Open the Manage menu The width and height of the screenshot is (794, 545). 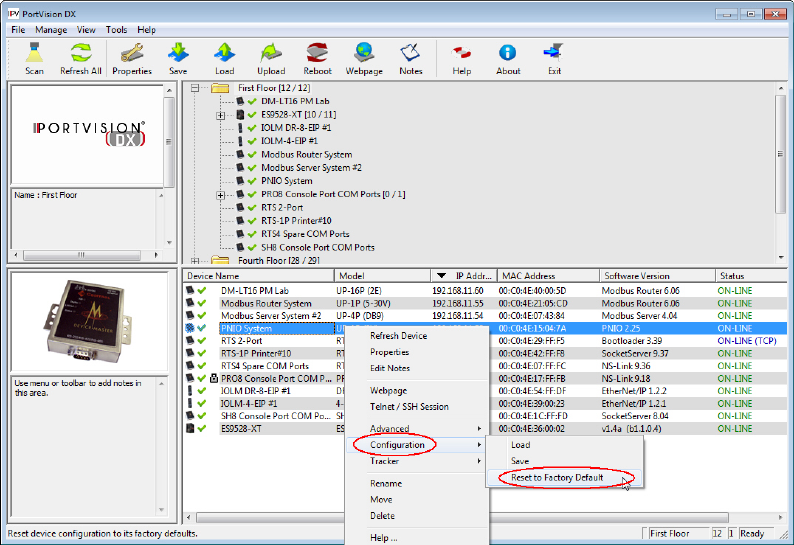pos(51,30)
